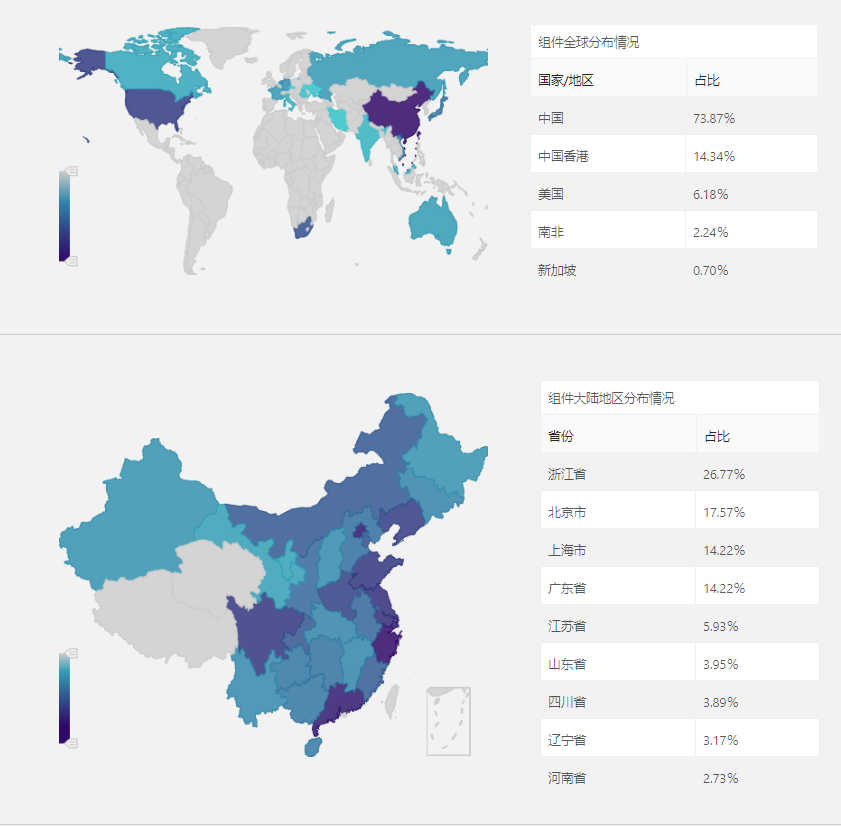841x826 pixels.
Task: Click the 3.89% value
Action: coord(721,703)
